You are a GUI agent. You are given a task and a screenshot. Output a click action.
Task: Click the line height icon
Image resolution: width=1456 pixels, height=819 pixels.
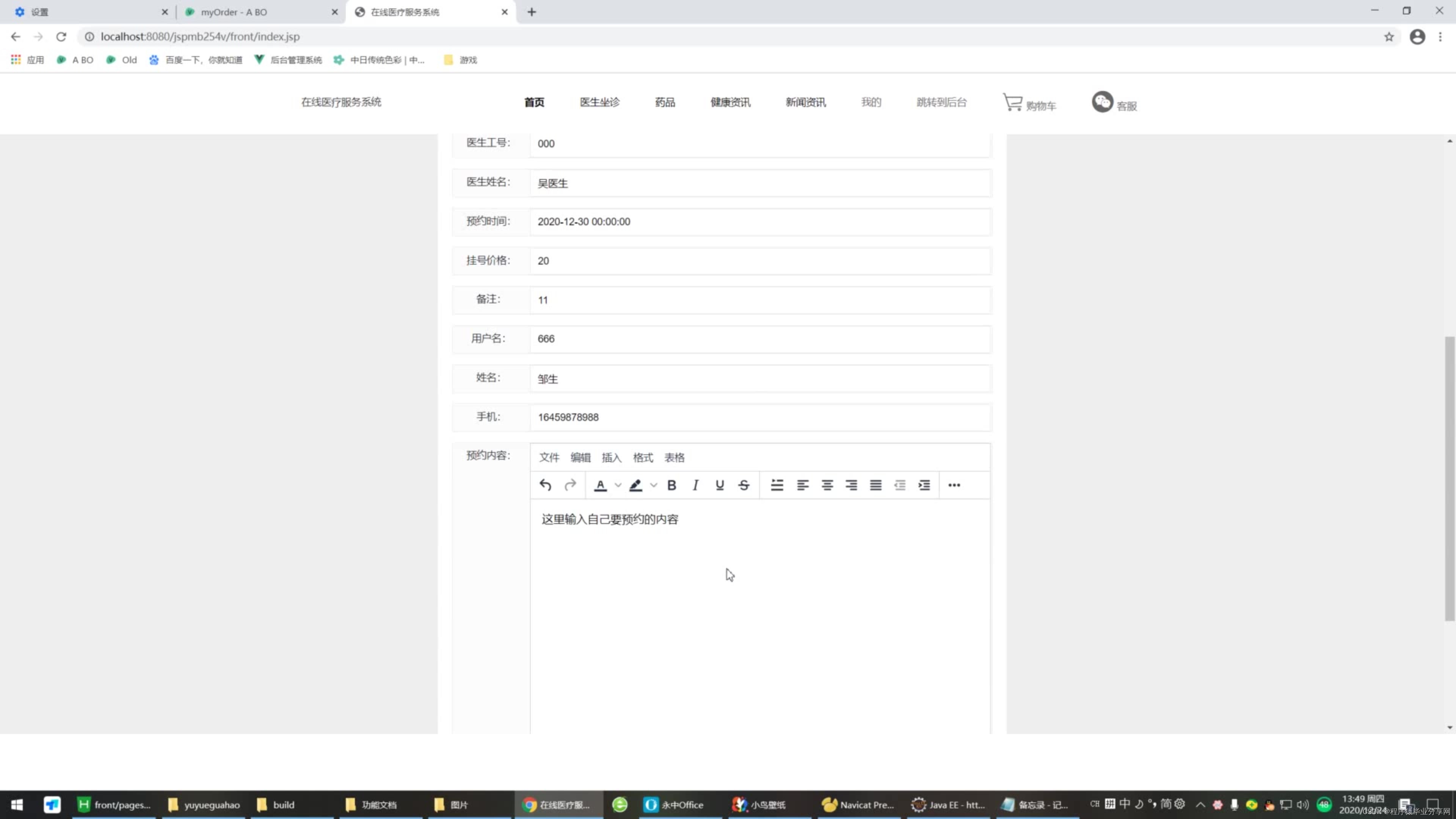tap(777, 485)
